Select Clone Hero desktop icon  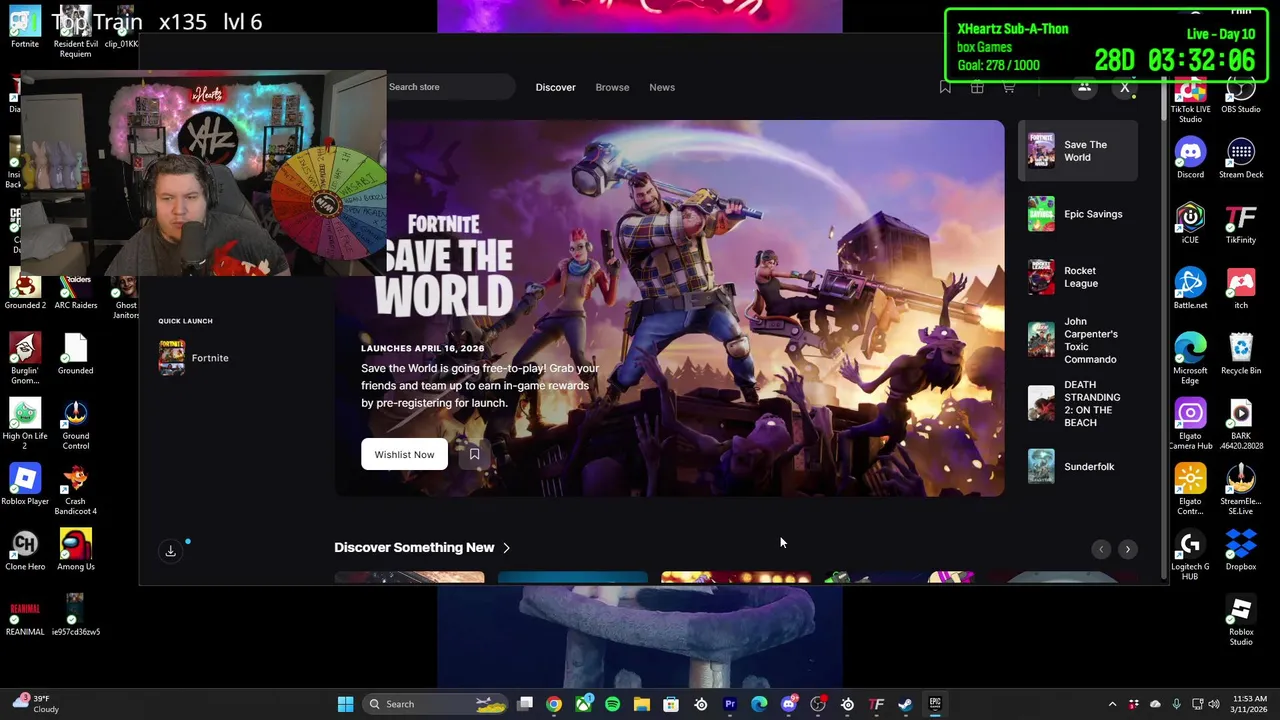(x=25, y=551)
